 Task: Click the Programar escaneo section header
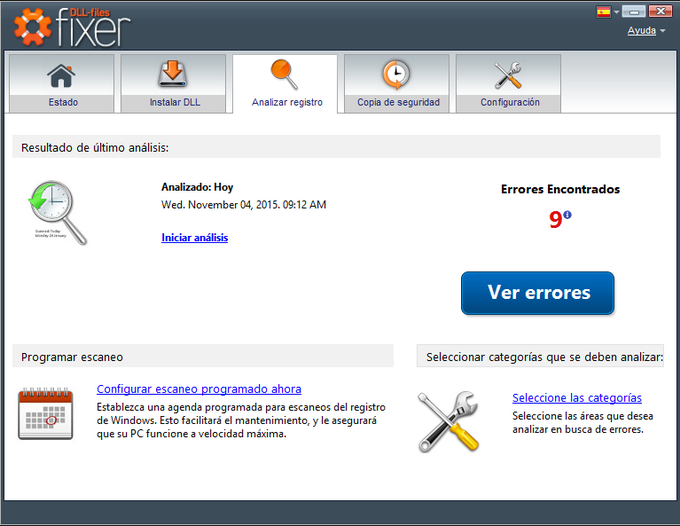click(x=203, y=356)
